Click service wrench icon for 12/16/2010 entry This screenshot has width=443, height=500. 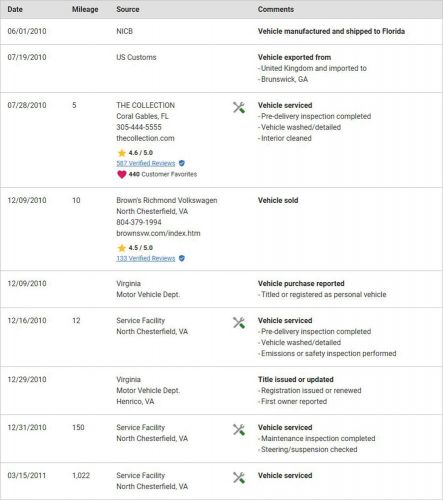tap(239, 323)
